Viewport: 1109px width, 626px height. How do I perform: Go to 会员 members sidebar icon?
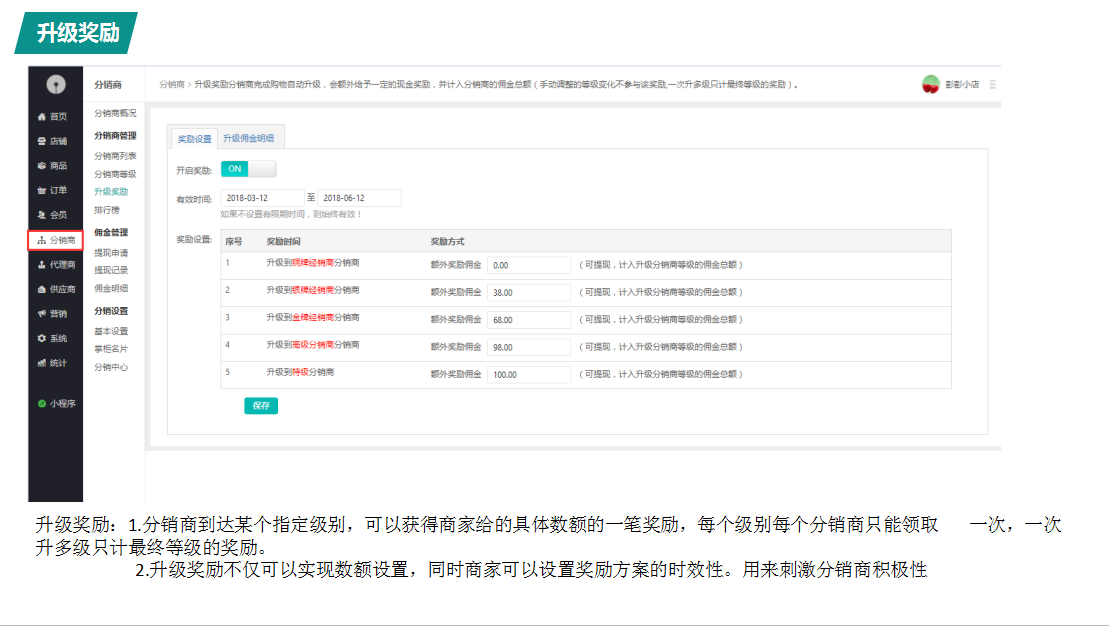click(41, 215)
